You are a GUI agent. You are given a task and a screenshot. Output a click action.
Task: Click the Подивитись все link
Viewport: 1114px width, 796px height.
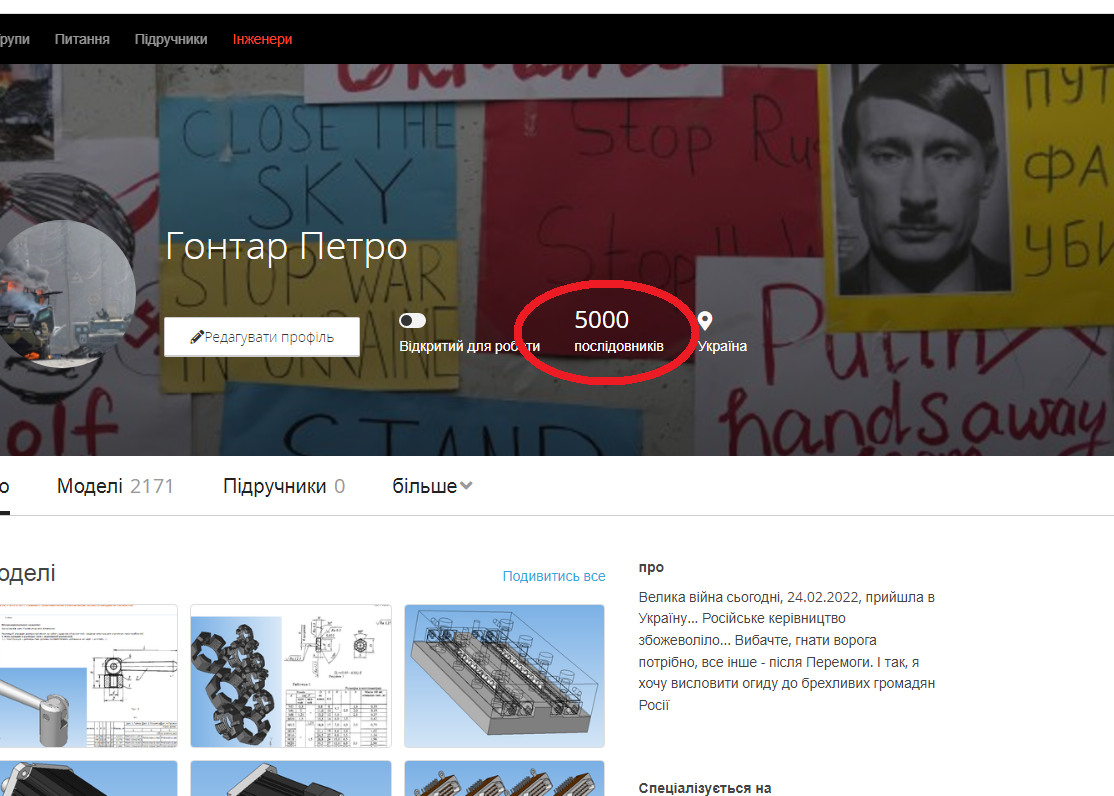coord(554,576)
